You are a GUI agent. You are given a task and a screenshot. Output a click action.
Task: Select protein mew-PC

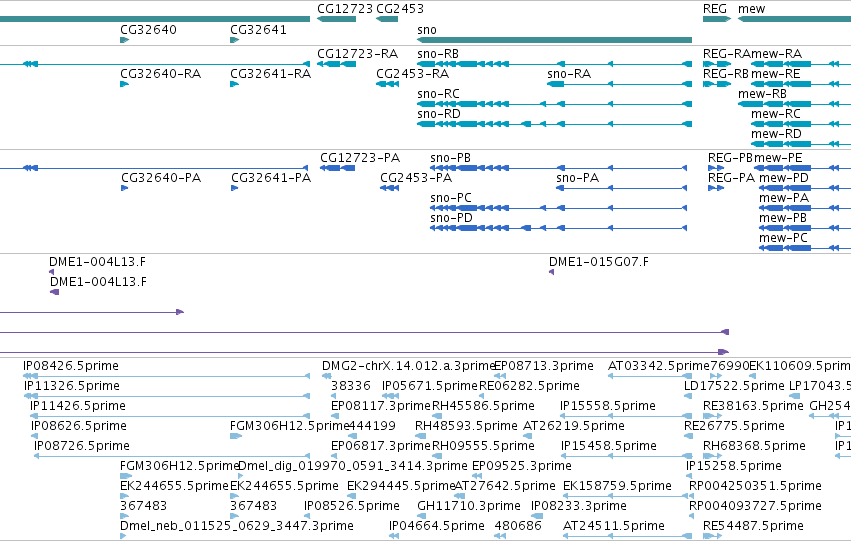coord(805,249)
